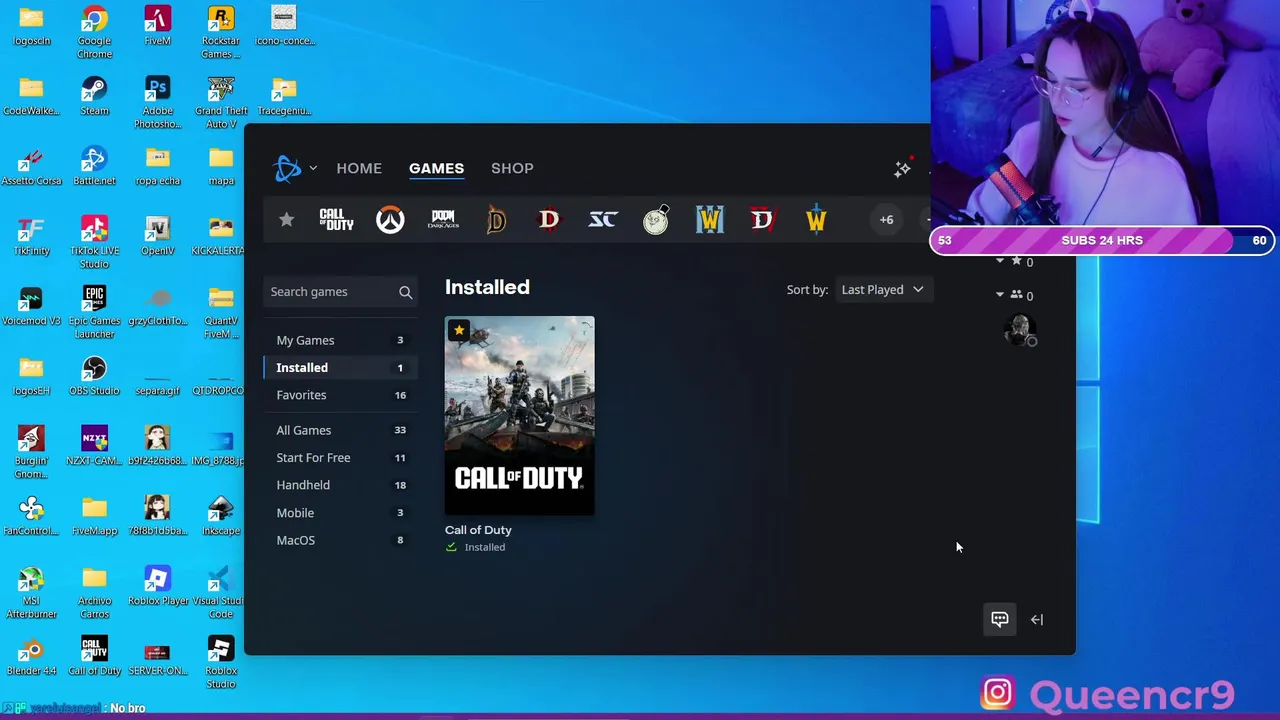The width and height of the screenshot is (1280, 720).
Task: Select TikTok LIVE Studio shortcut
Action: pyautogui.click(x=94, y=242)
